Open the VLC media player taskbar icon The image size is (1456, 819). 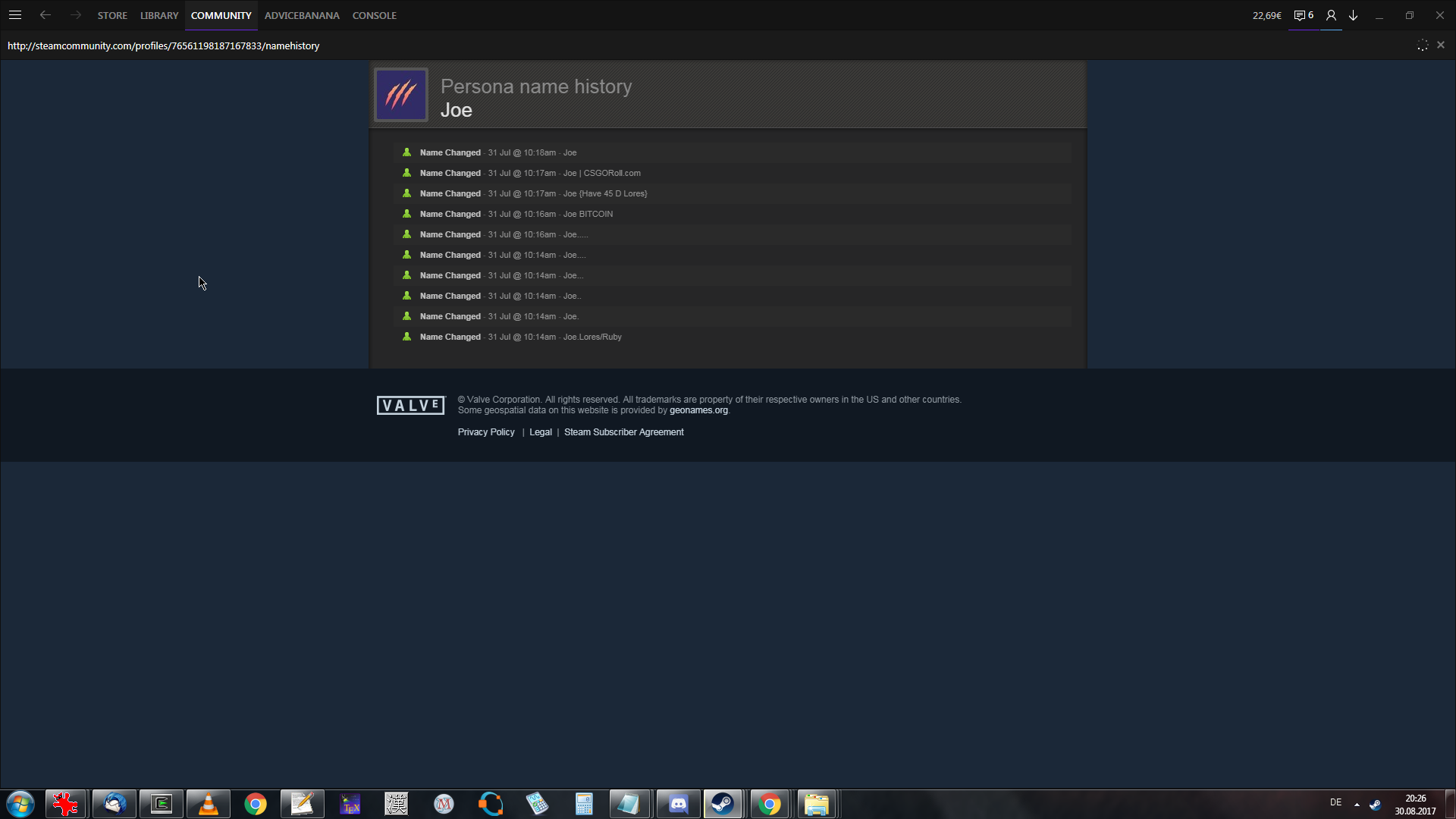[208, 804]
